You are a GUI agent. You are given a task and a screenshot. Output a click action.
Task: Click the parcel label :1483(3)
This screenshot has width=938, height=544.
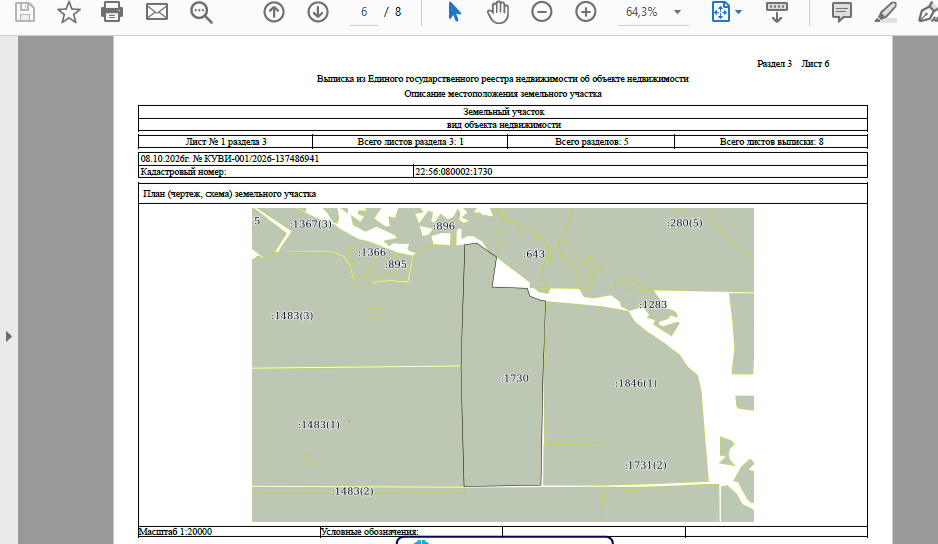[292, 315]
